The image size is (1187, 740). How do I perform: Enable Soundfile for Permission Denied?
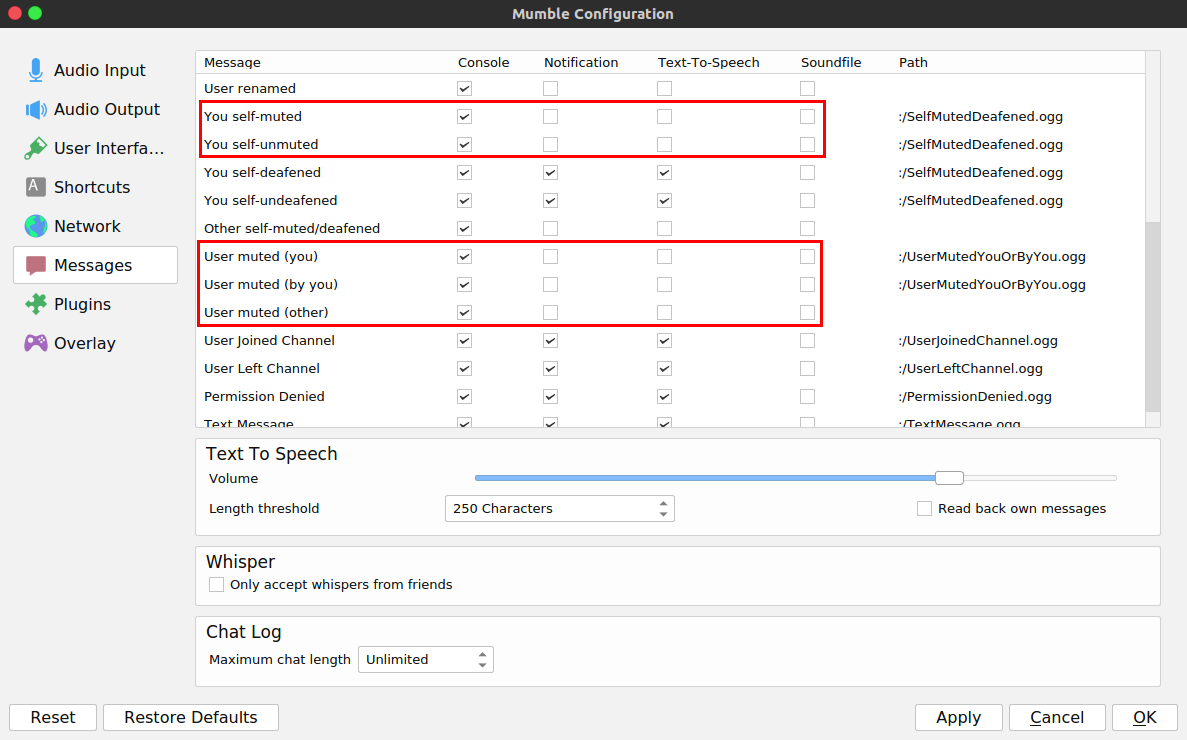tap(807, 396)
